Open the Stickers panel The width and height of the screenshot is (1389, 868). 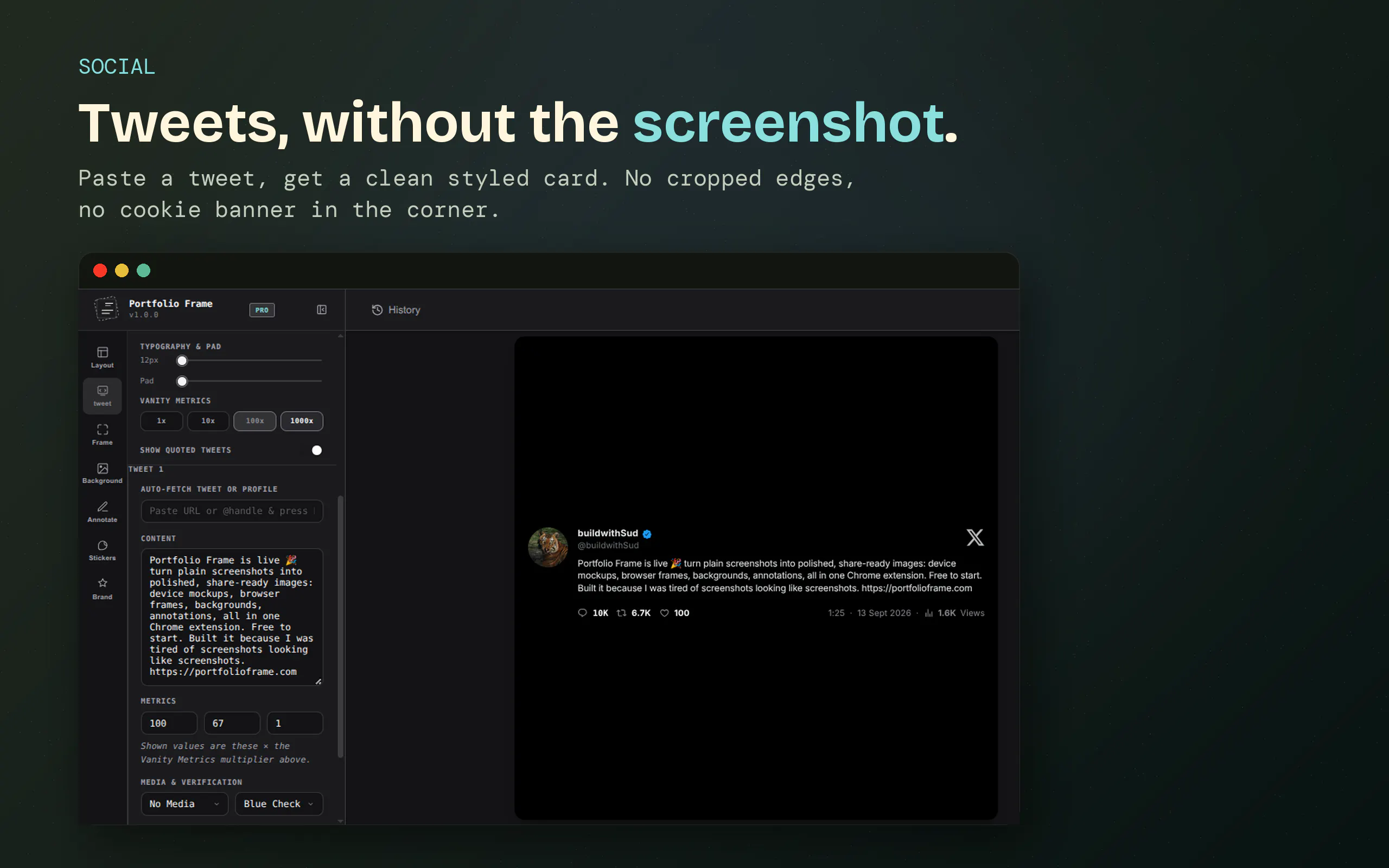tap(102, 550)
